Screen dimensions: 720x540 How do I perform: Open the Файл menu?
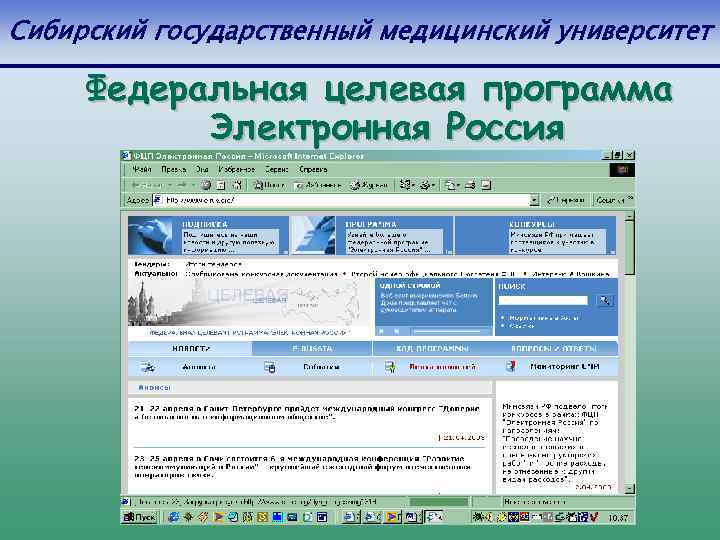142,169
